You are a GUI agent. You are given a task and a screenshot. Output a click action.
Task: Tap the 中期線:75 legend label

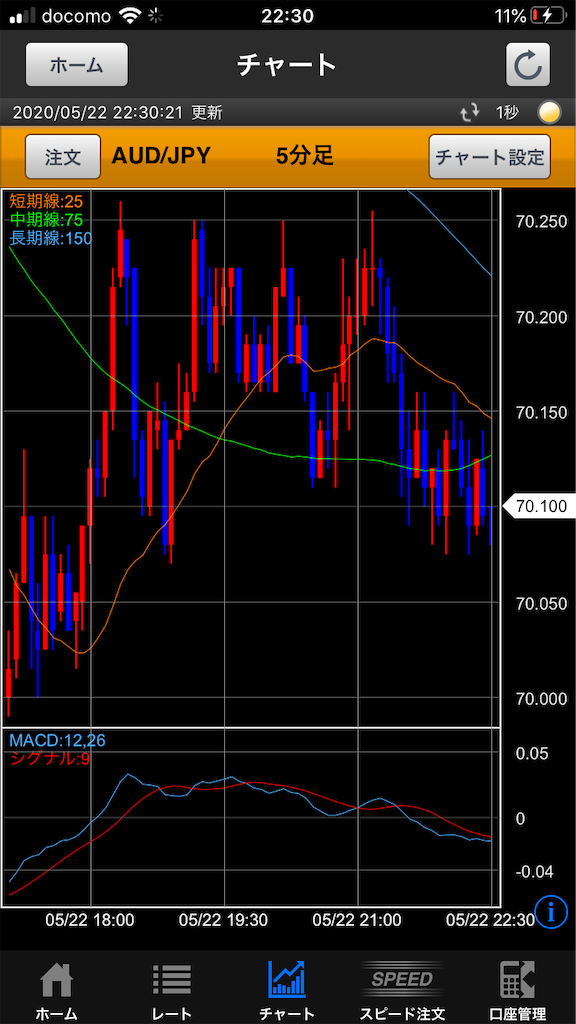tap(46, 219)
